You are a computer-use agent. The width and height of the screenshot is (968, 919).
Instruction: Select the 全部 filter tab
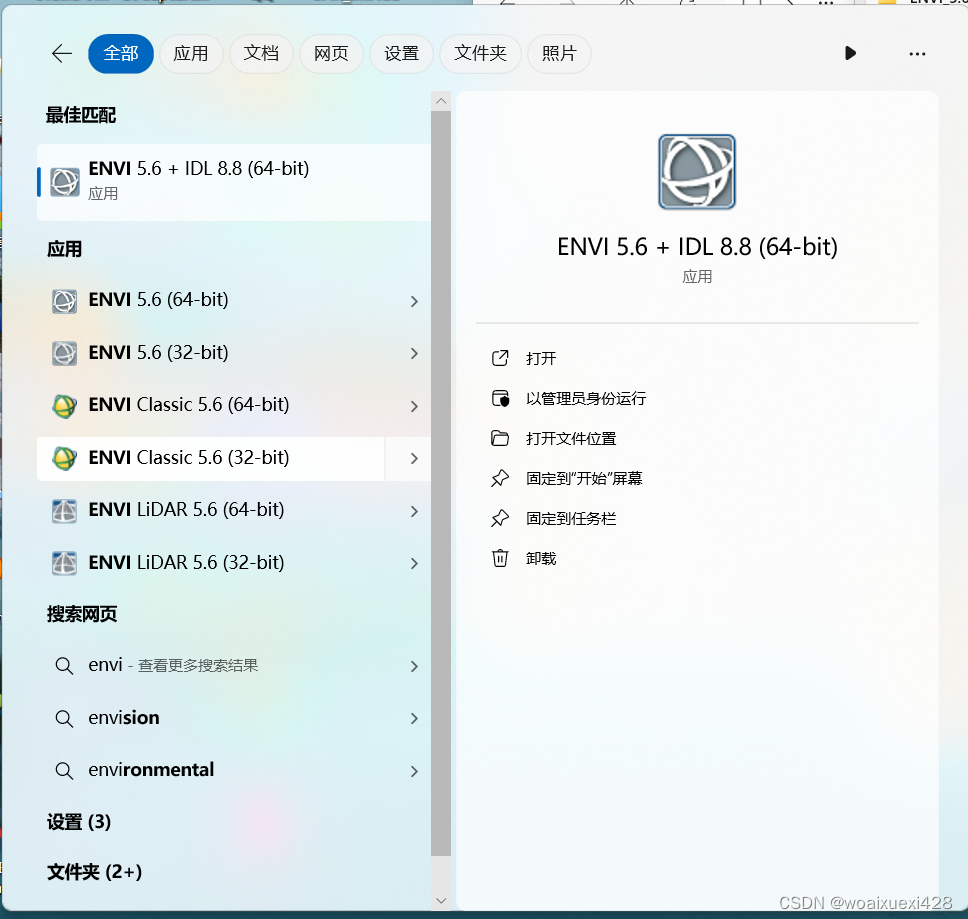tap(121, 54)
